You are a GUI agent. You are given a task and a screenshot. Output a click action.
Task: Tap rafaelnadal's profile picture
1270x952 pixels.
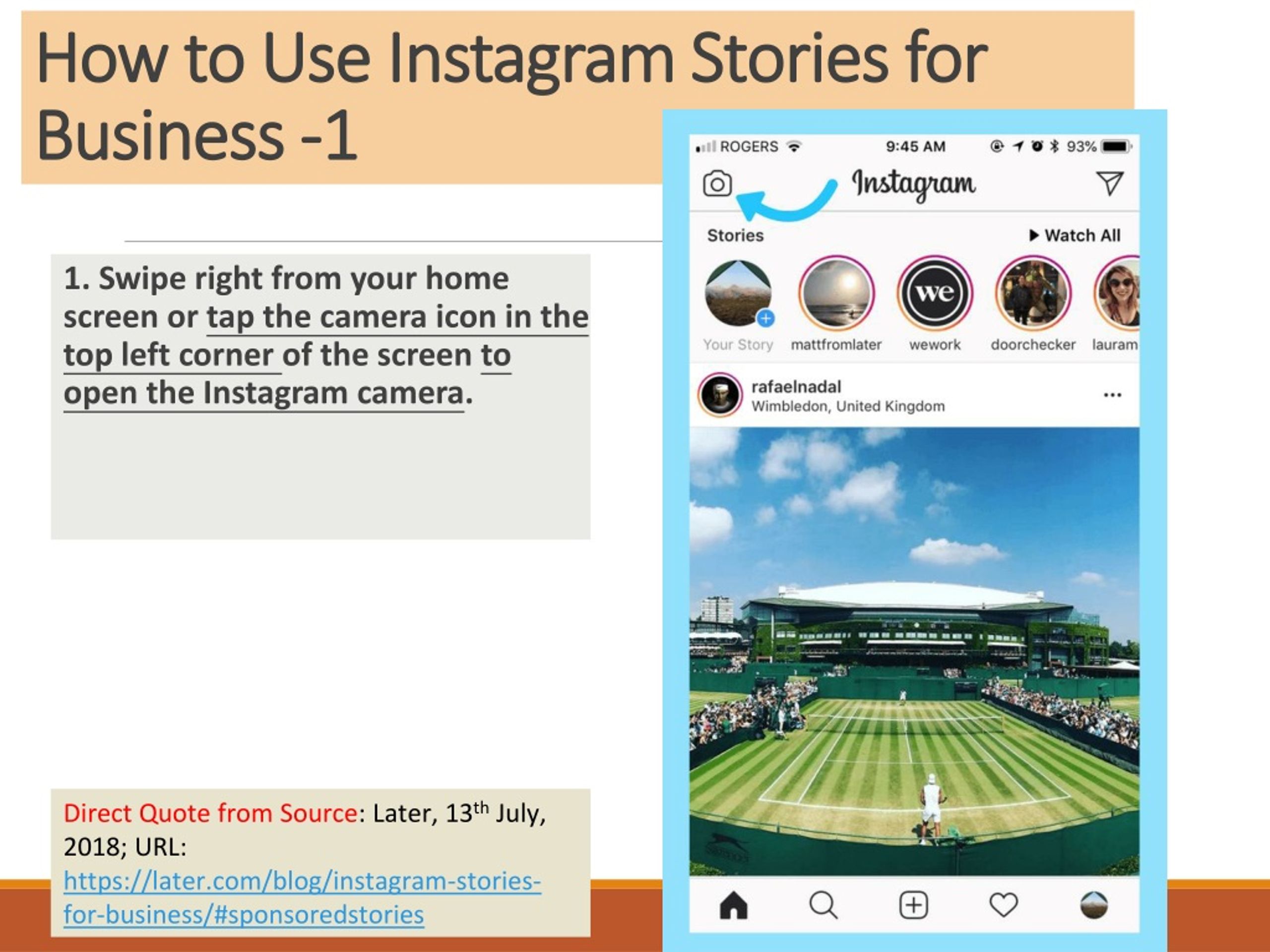(720, 395)
